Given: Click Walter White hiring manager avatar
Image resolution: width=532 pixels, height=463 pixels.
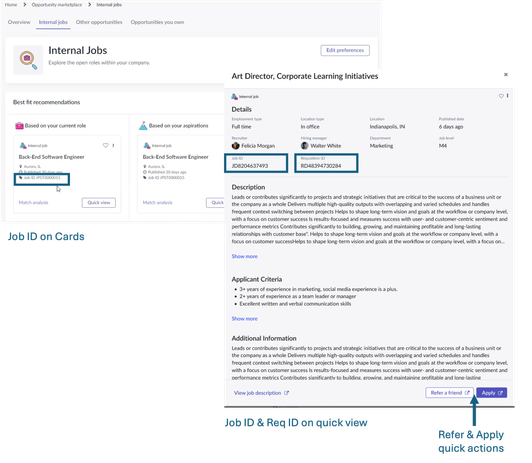Looking at the screenshot, I should pyautogui.click(x=305, y=146).
